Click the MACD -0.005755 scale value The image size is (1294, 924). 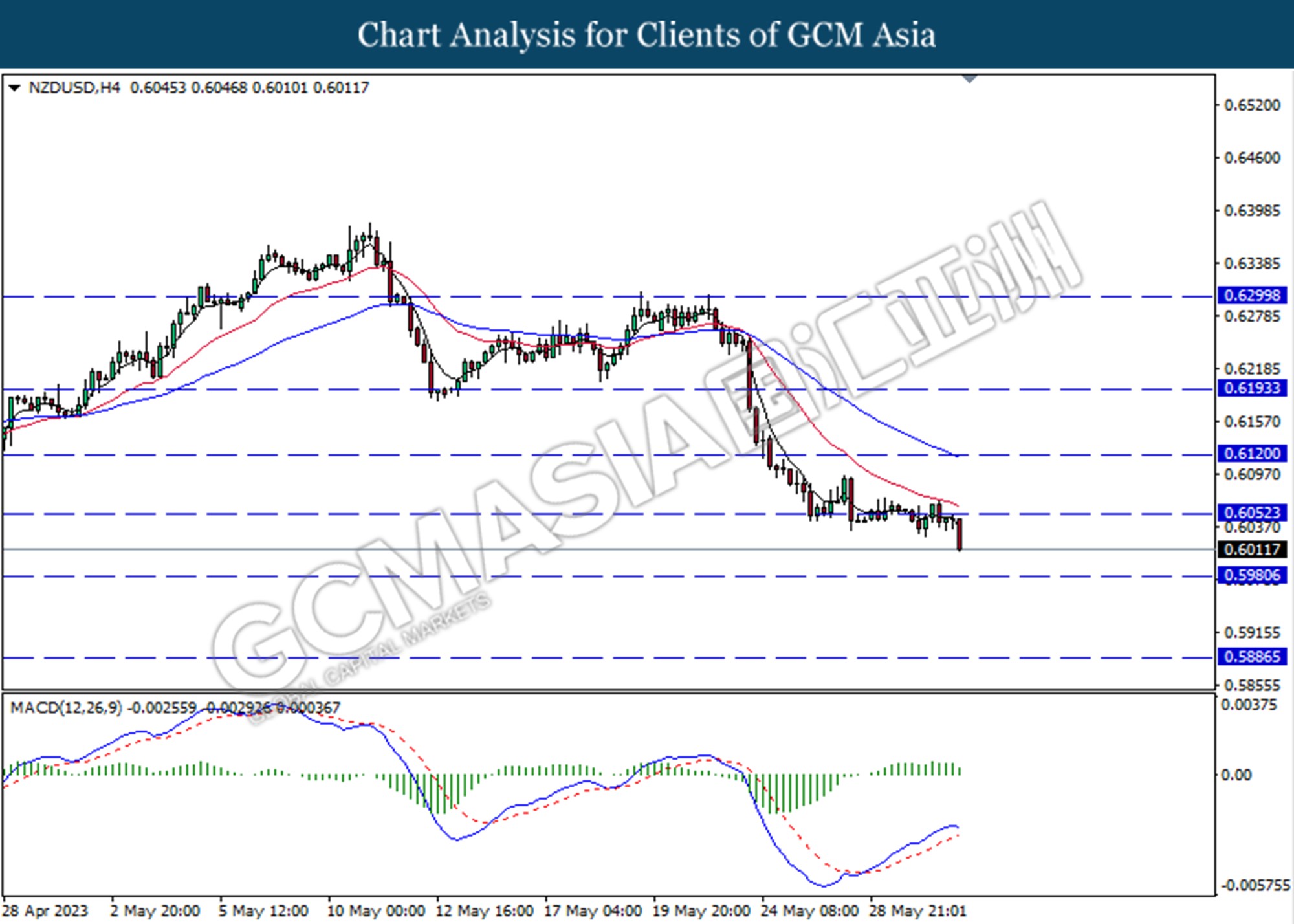[x=1255, y=886]
